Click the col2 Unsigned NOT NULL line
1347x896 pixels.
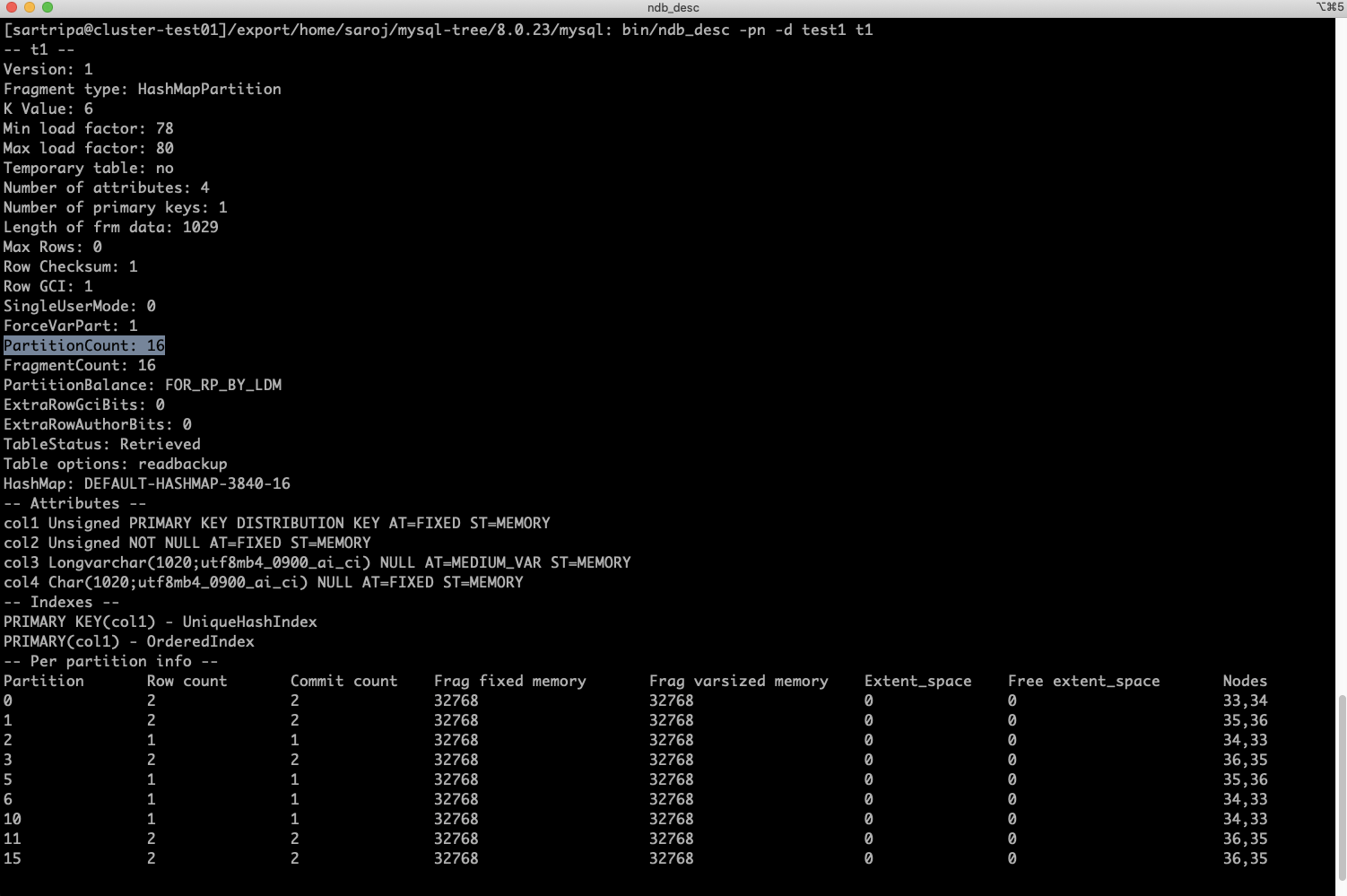(187, 543)
